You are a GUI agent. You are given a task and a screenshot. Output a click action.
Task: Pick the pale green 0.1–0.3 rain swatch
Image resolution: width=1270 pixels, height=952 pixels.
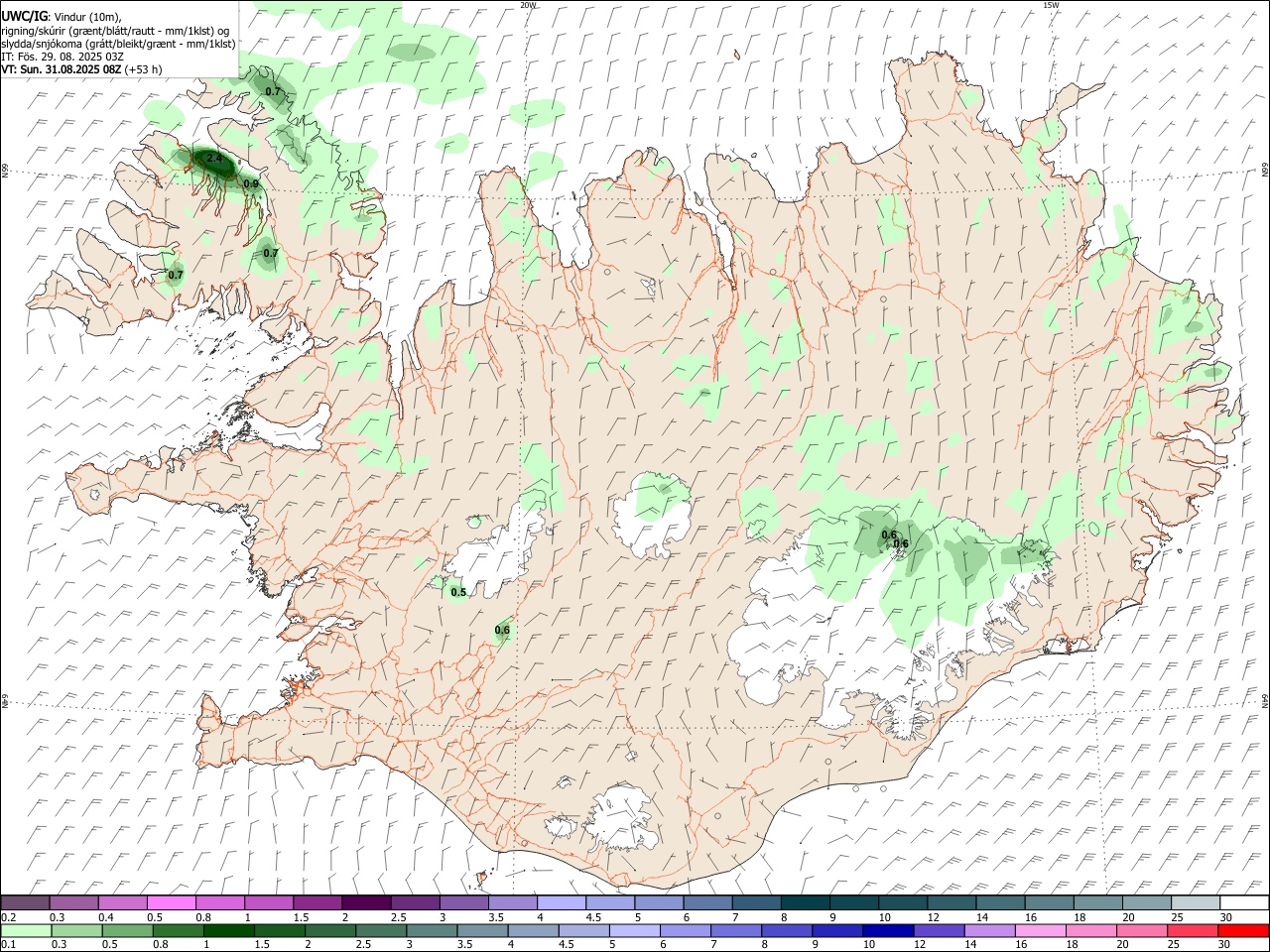26,930
